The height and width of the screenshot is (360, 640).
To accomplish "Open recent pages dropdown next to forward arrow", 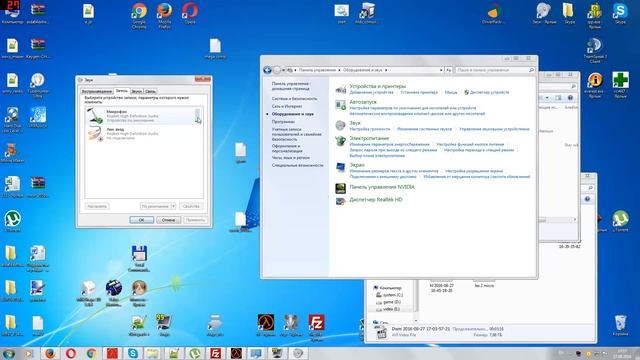I will coord(283,70).
